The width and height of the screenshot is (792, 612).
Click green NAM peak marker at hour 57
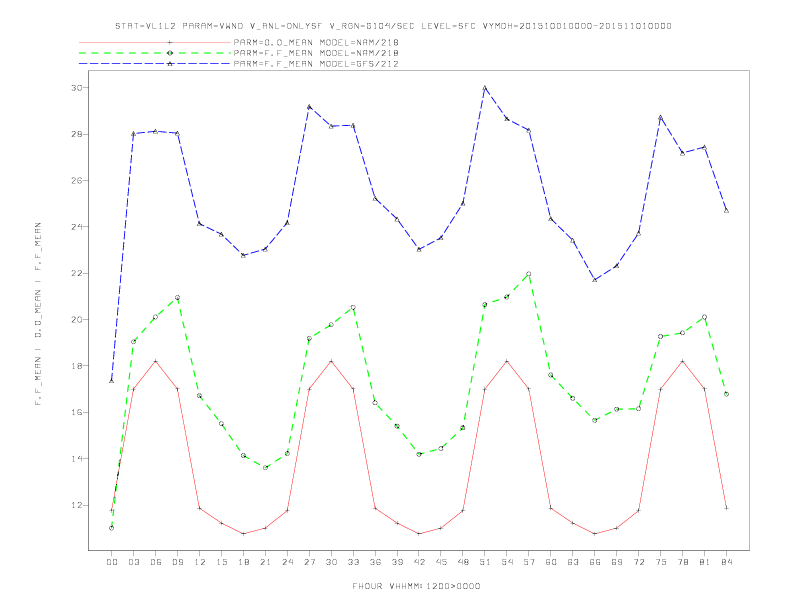click(529, 274)
